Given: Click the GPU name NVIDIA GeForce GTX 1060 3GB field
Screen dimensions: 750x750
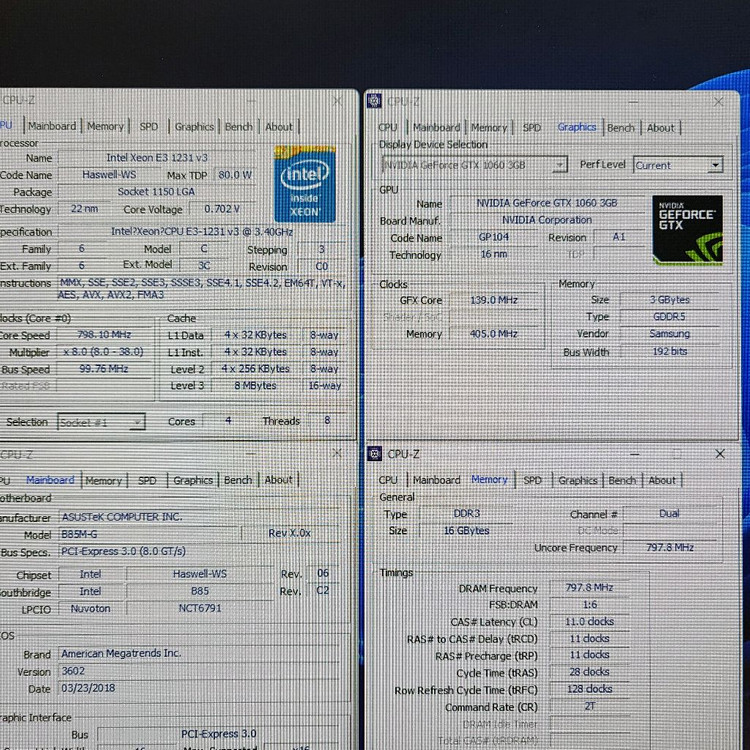Looking at the screenshot, I should [x=546, y=203].
